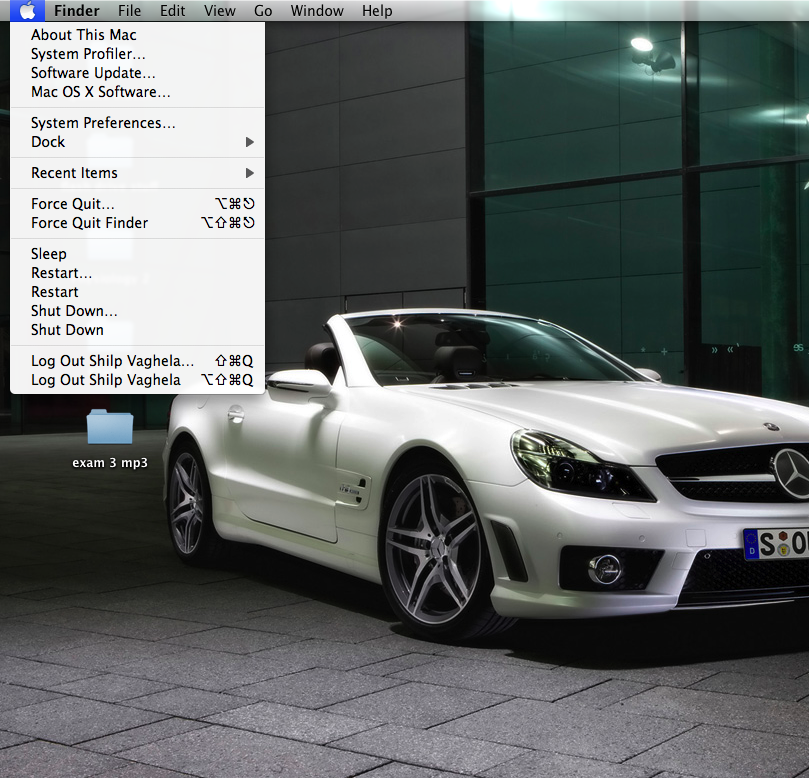
Task: Open System Preferences
Action: pyautogui.click(x=103, y=123)
